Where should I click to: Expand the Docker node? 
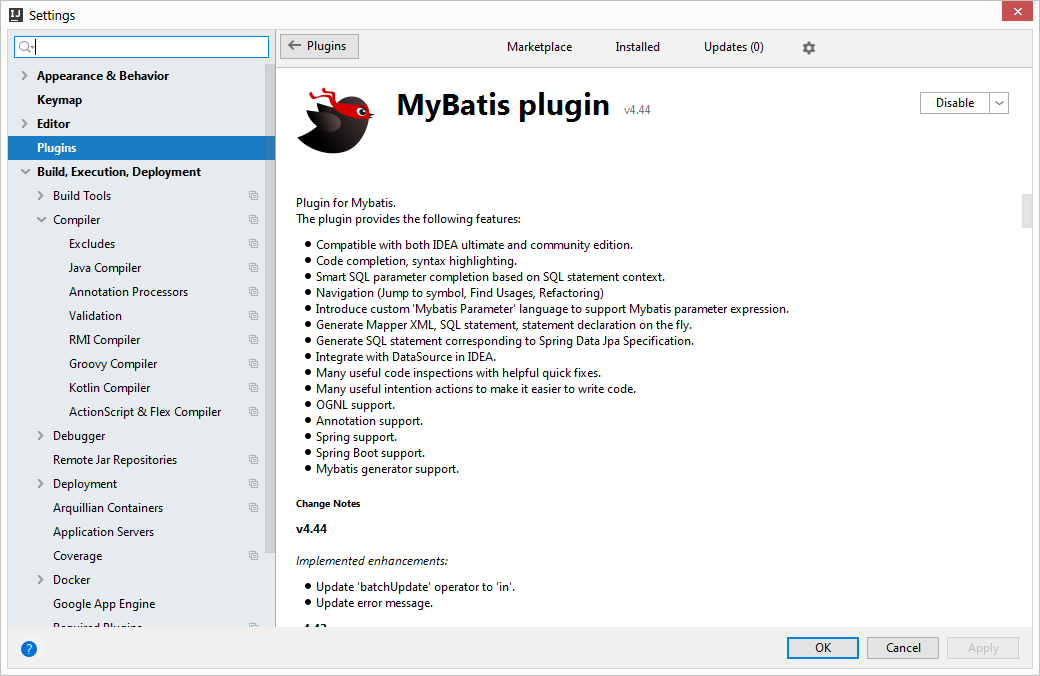tap(40, 580)
